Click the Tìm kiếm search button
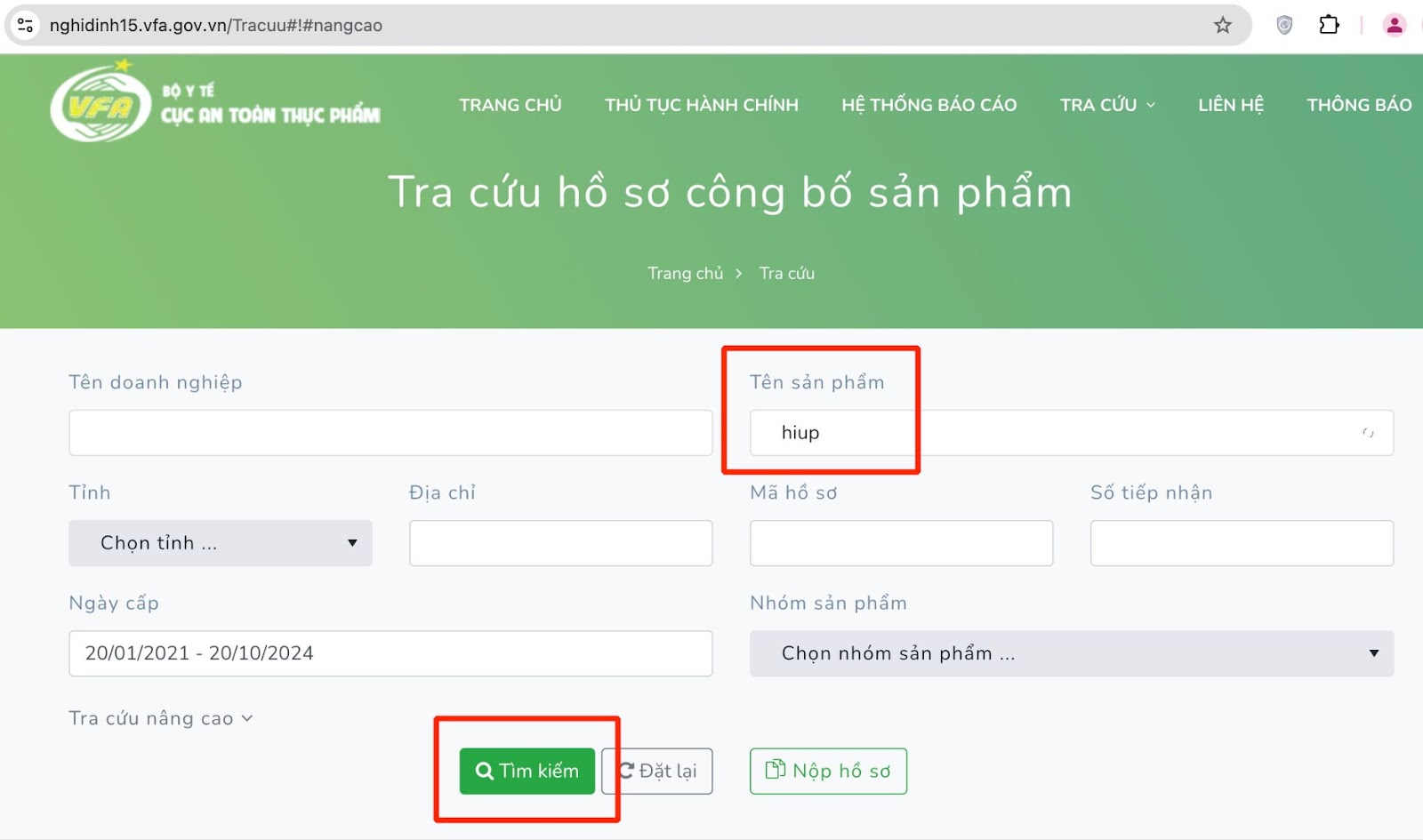Image resolution: width=1423 pixels, height=840 pixels. point(527,771)
